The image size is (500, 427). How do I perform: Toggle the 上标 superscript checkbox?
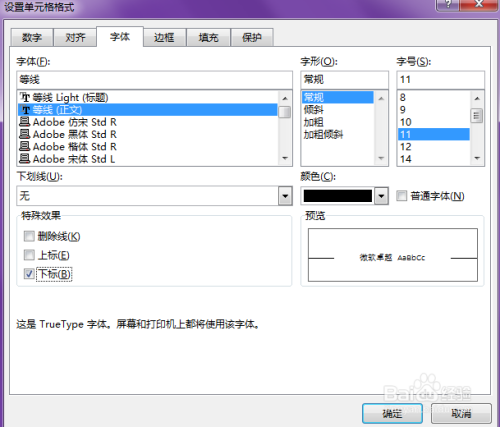pos(29,255)
